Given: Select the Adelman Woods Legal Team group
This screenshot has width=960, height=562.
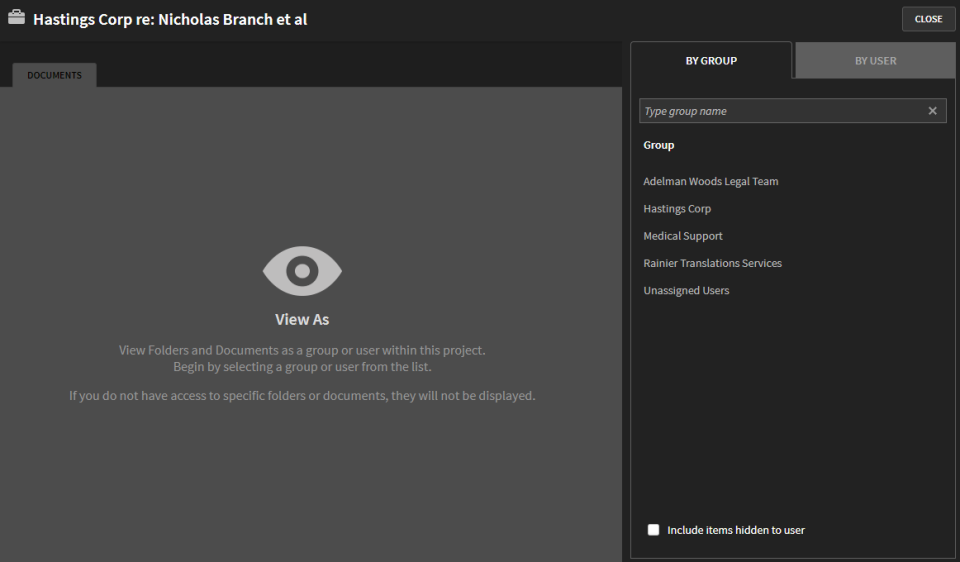Looking at the screenshot, I should pyautogui.click(x=711, y=182).
